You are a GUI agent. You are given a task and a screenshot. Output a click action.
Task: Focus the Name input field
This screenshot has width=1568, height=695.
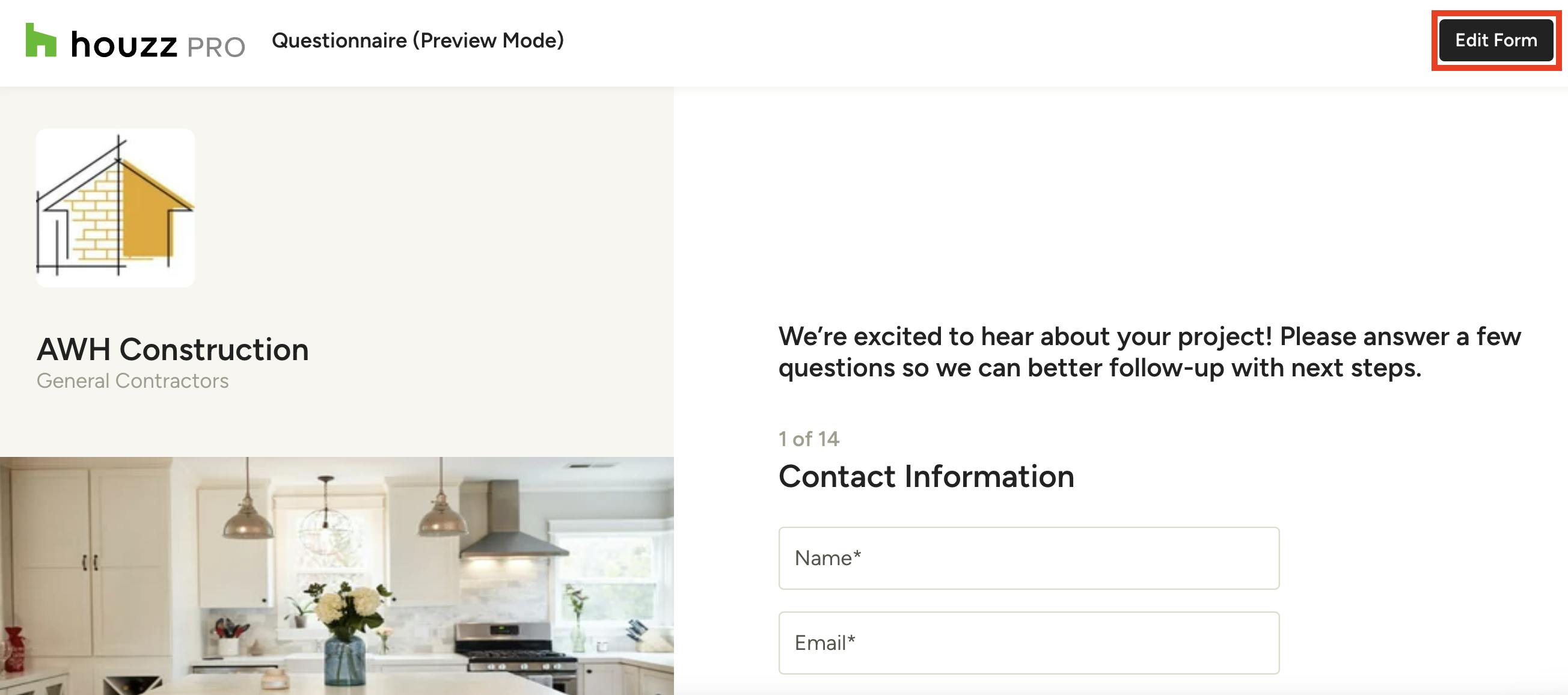[1029, 558]
